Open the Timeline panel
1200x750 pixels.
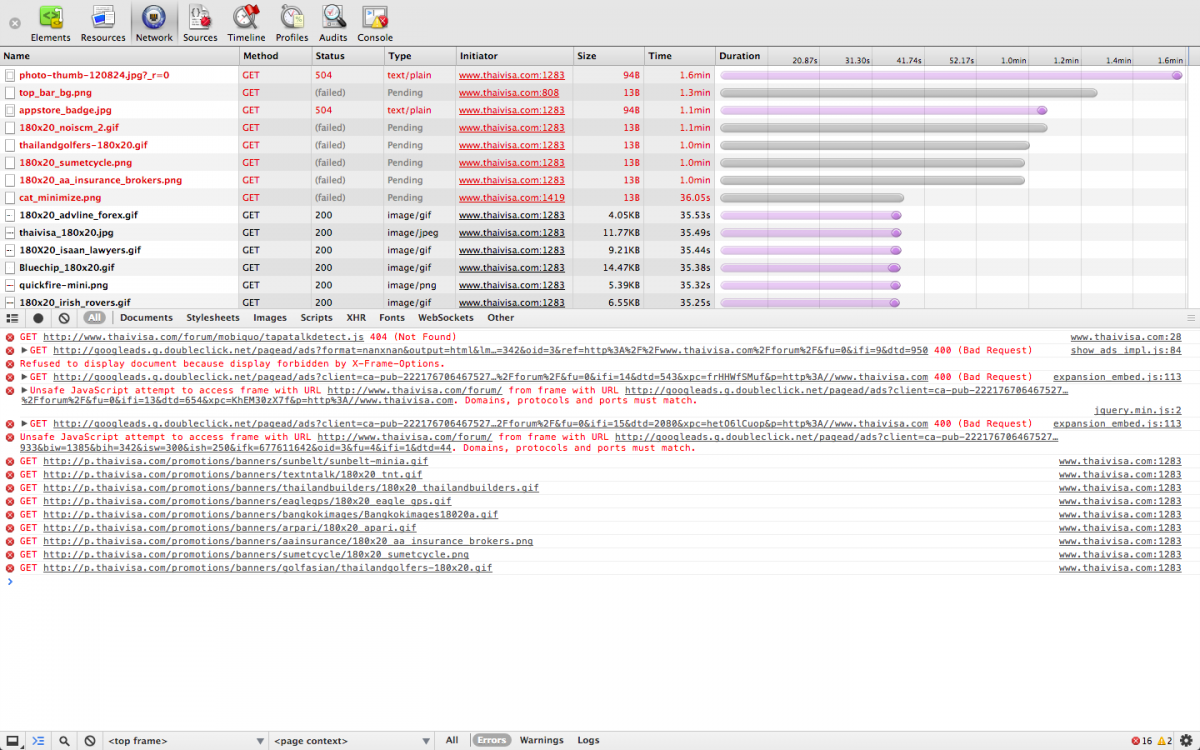coord(246,23)
